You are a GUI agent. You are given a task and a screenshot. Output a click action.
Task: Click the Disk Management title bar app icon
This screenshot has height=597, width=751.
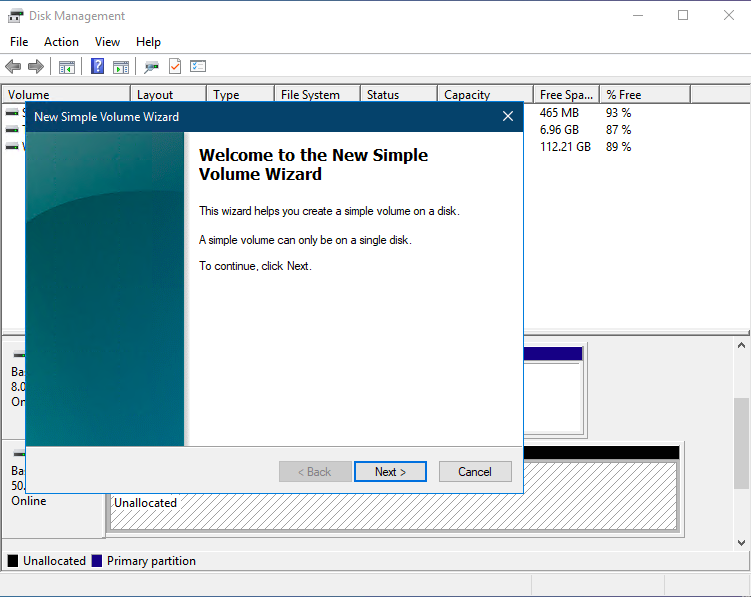[x=15, y=16]
